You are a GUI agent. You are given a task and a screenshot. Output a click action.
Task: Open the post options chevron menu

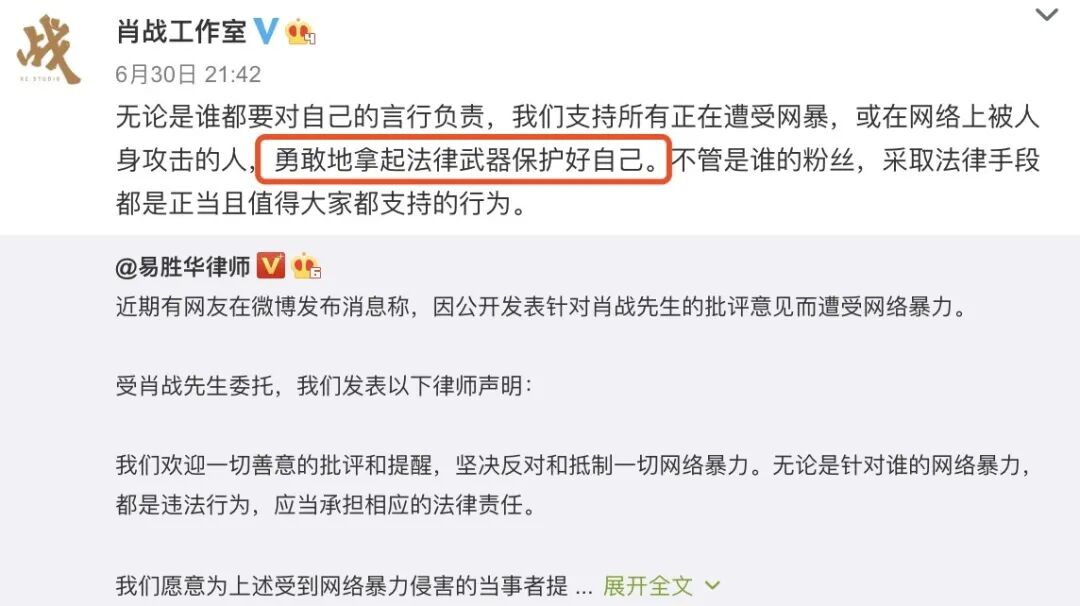(x=1047, y=14)
